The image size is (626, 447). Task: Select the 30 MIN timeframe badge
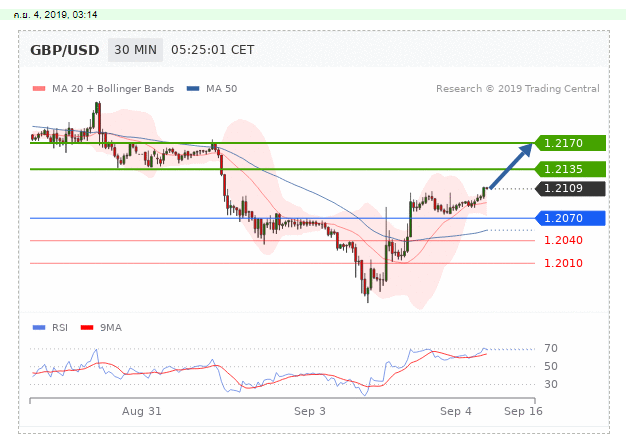(x=135, y=50)
